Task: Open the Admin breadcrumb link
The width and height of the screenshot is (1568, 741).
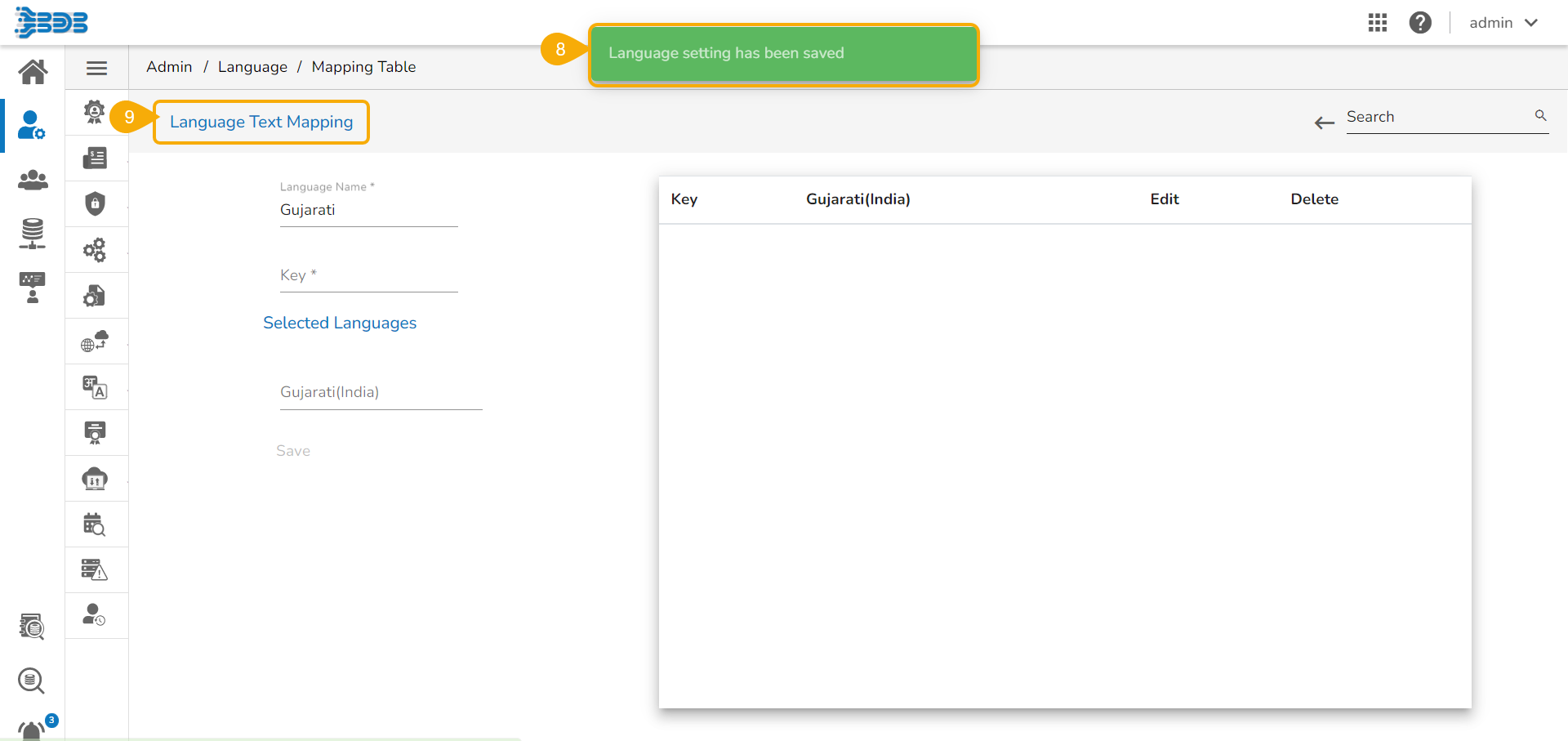Action: pos(169,66)
